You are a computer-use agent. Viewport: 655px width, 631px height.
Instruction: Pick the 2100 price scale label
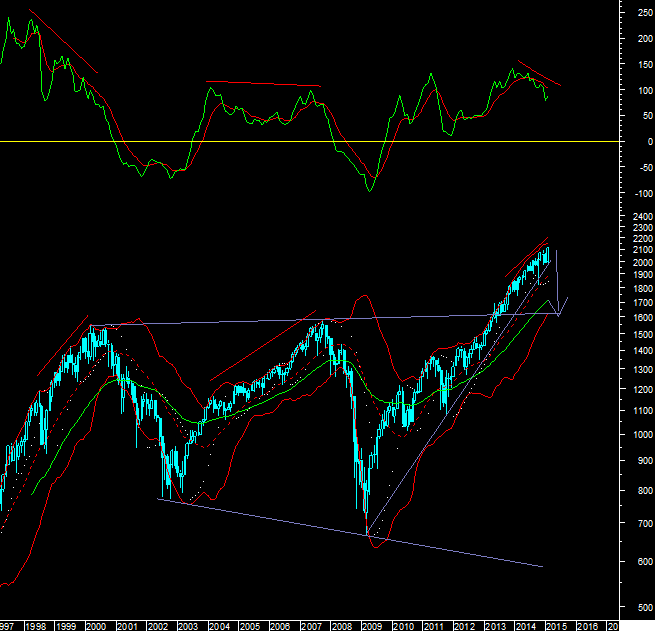(643, 250)
